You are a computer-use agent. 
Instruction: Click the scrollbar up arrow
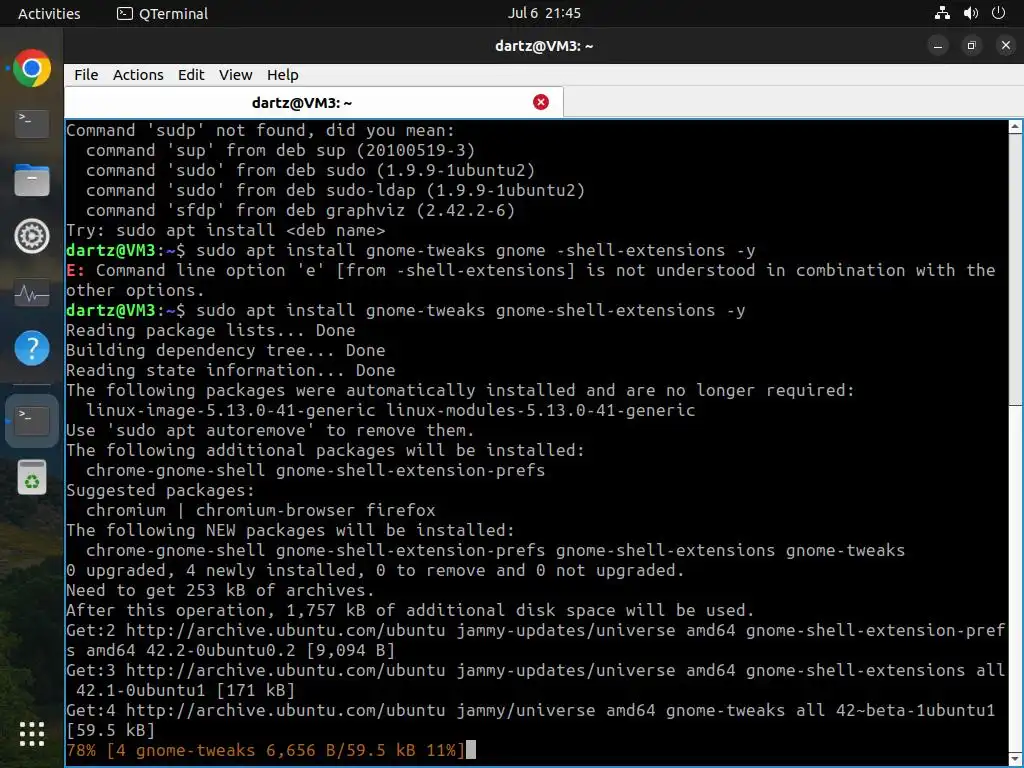click(1016, 127)
